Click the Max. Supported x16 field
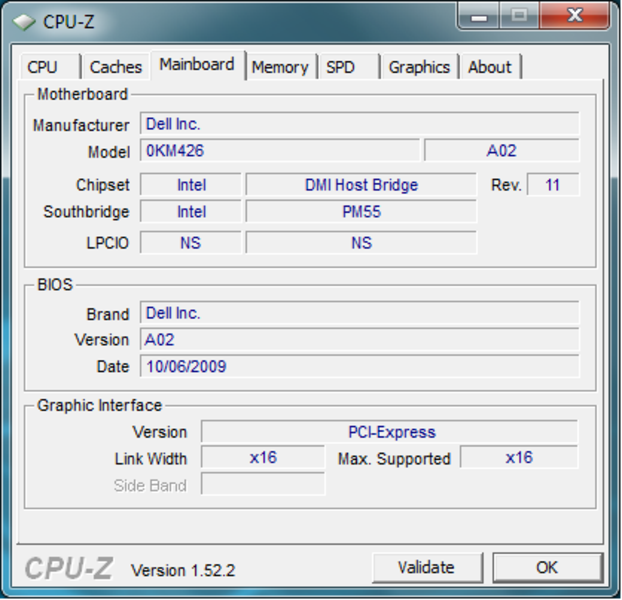 click(x=519, y=457)
